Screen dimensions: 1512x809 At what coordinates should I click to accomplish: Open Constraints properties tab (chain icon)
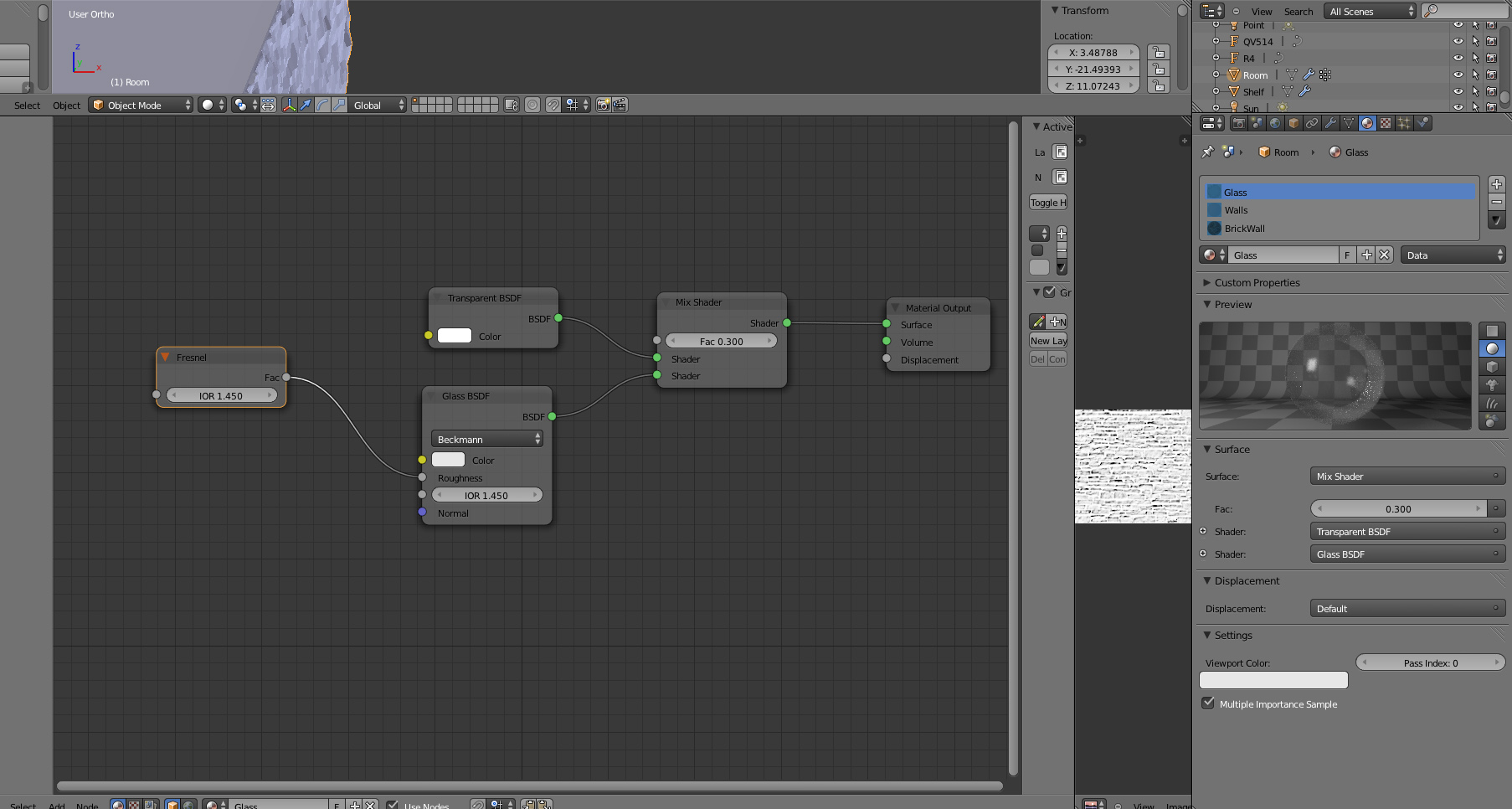1312,123
